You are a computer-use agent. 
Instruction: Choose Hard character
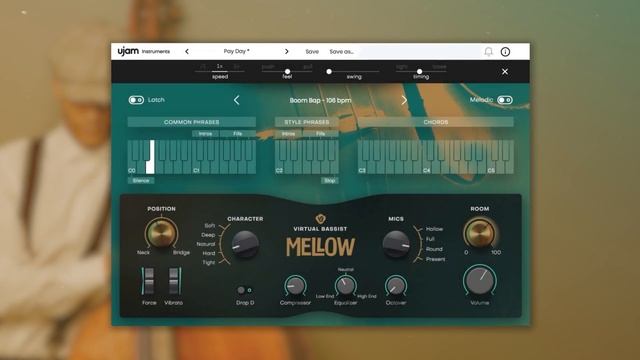click(209, 253)
